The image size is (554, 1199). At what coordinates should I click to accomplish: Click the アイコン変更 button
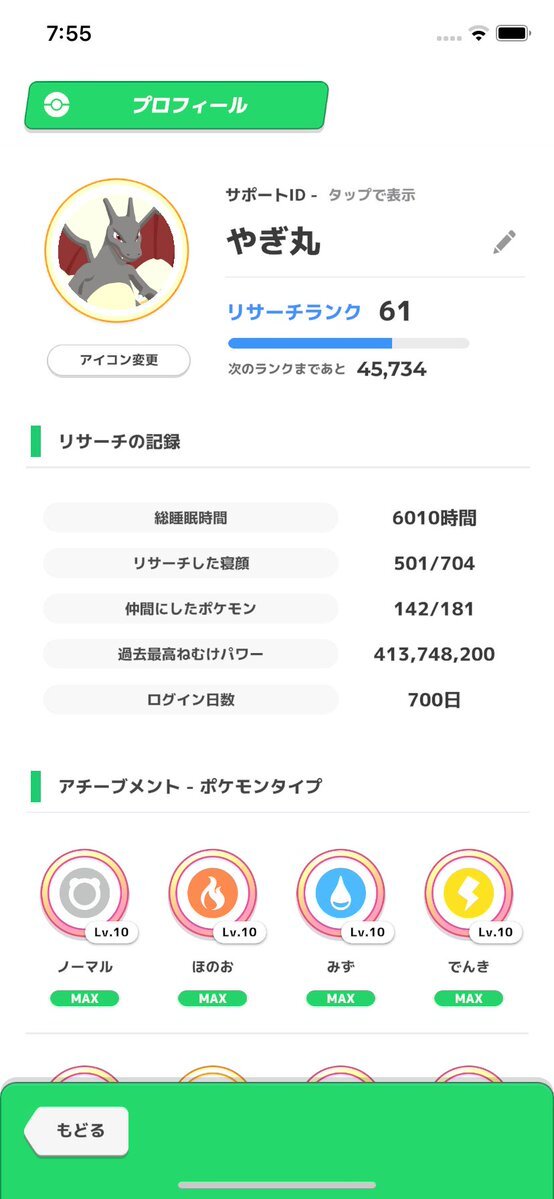(119, 360)
